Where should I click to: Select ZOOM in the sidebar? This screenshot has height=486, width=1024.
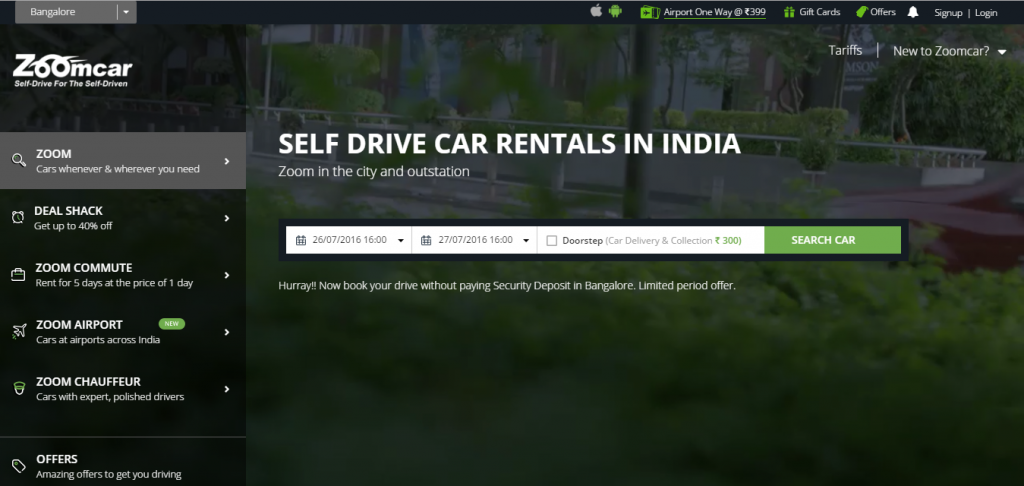(x=123, y=161)
